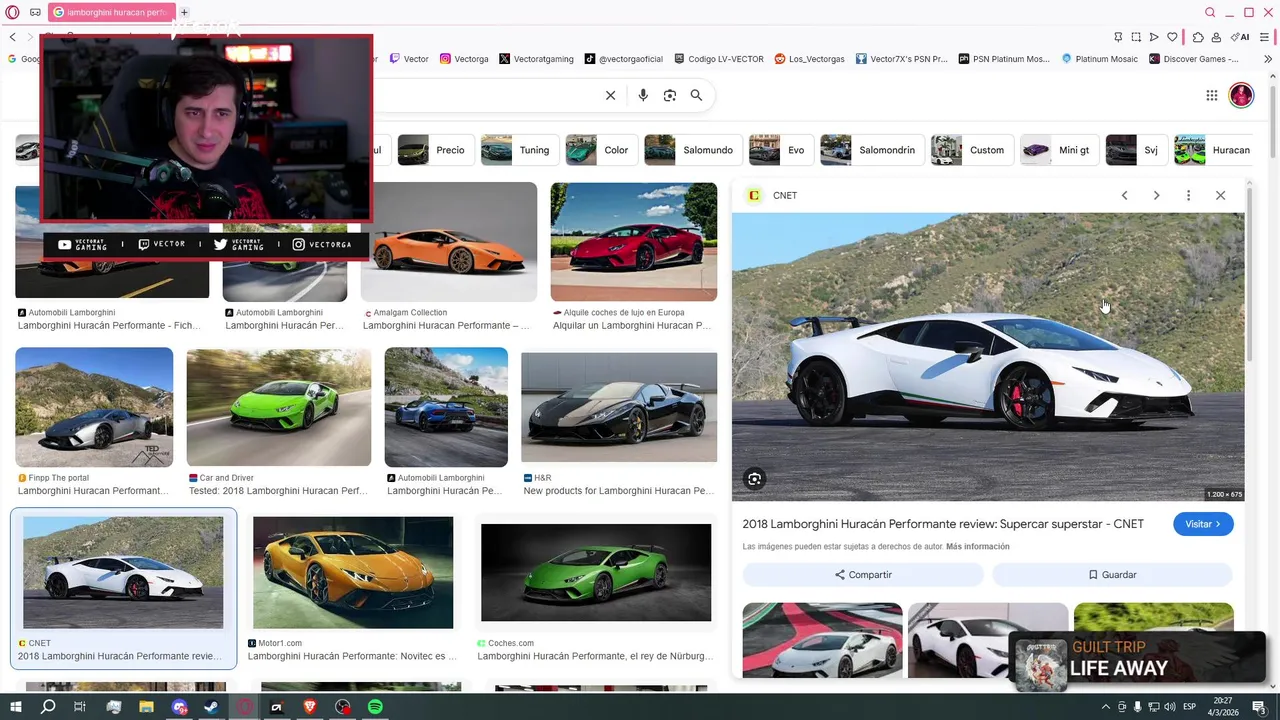Submit search with magnifier icon
The width and height of the screenshot is (1280, 720).
click(x=696, y=95)
